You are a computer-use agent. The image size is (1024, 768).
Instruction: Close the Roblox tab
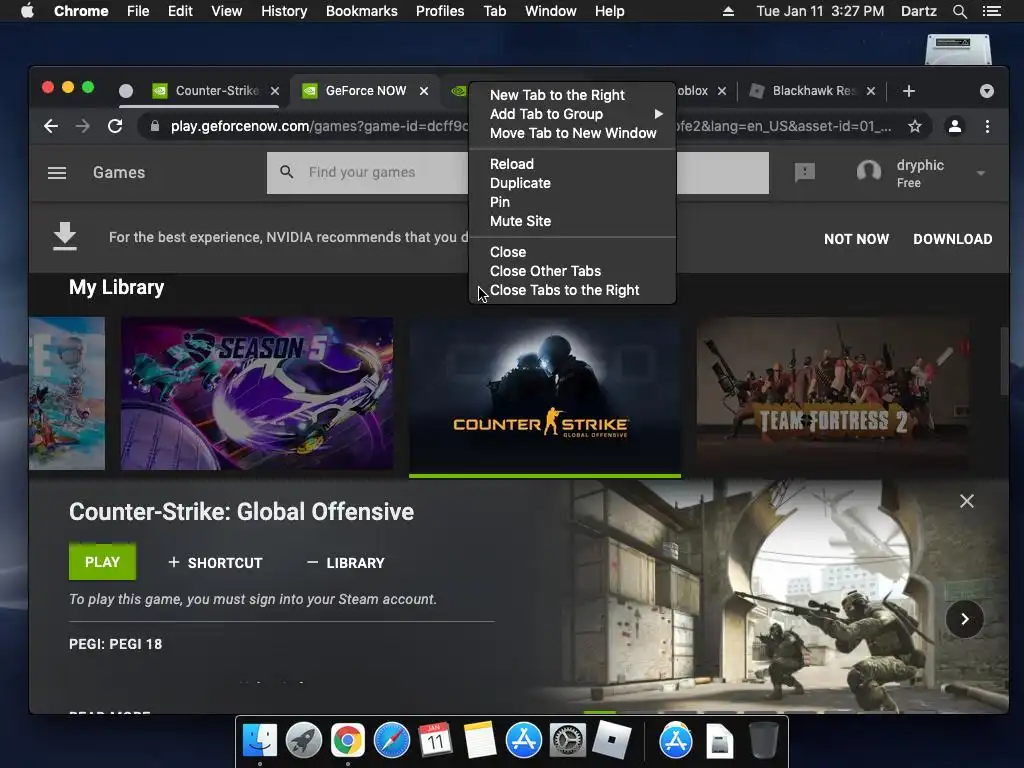[722, 91]
